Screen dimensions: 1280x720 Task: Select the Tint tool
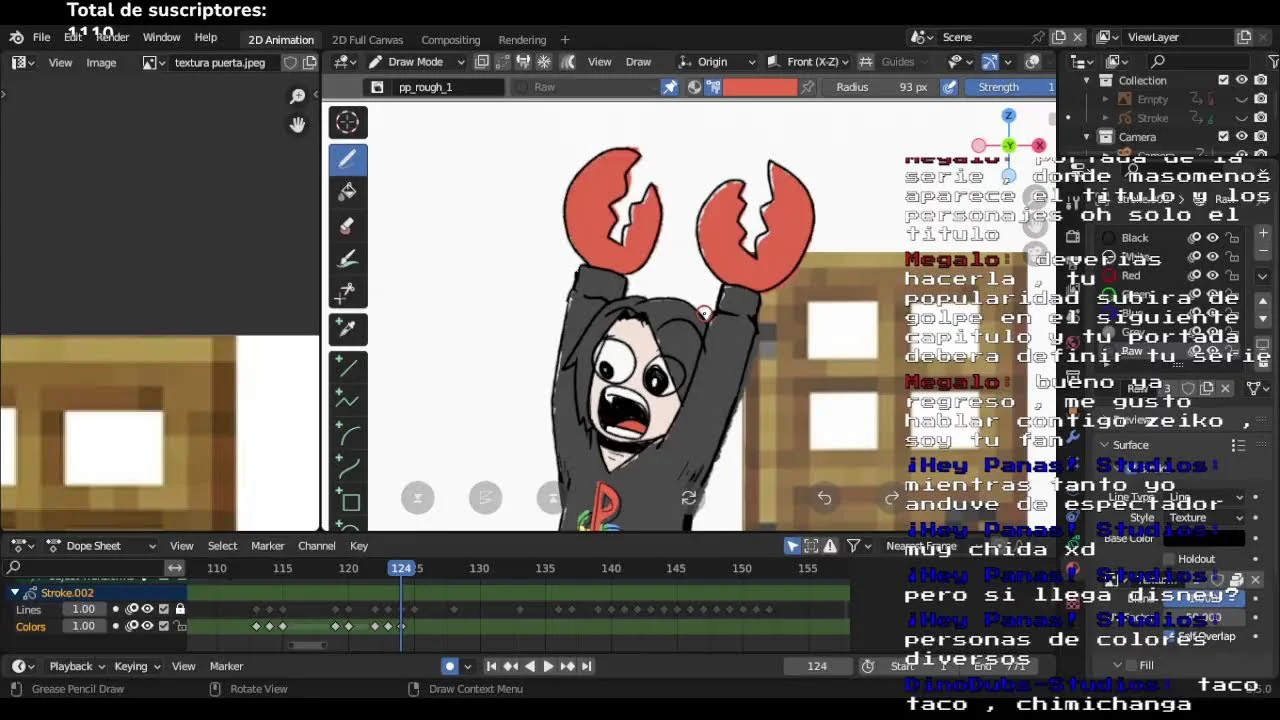tap(347, 260)
